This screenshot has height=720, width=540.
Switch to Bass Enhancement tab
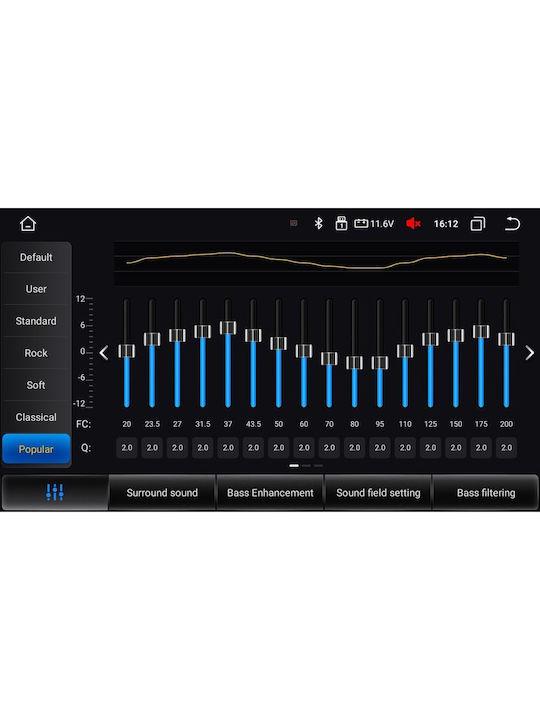click(270, 492)
